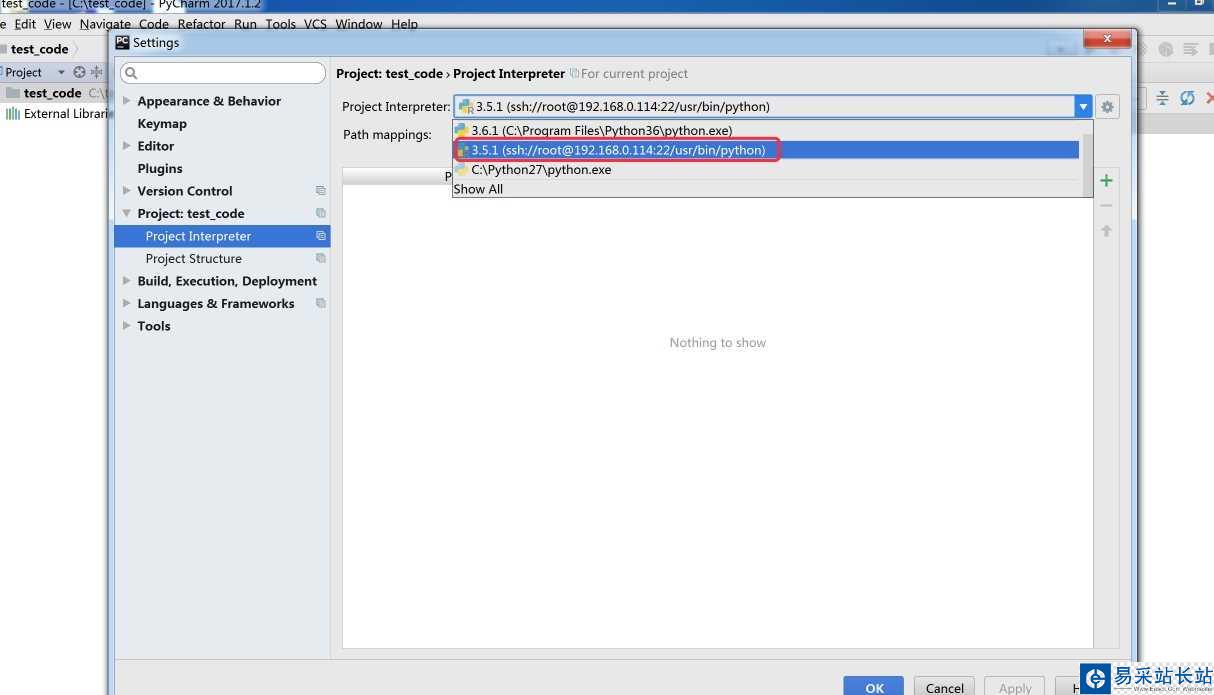Screen dimensions: 1214x695
Task: Open the VCS menu
Action: (x=315, y=24)
